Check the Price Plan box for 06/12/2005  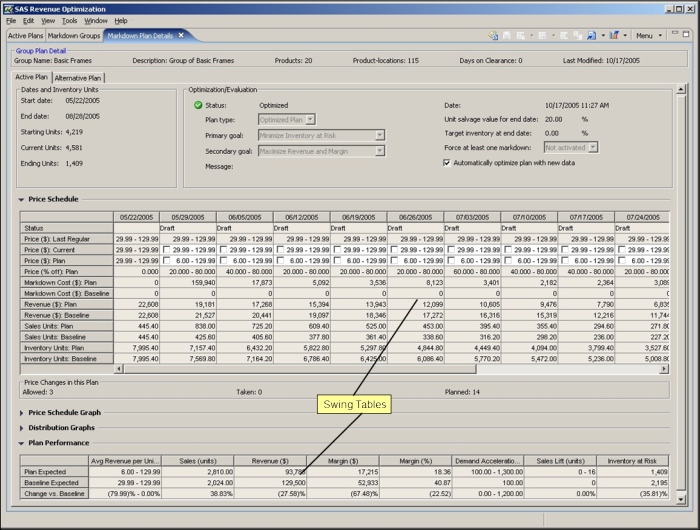pos(280,260)
